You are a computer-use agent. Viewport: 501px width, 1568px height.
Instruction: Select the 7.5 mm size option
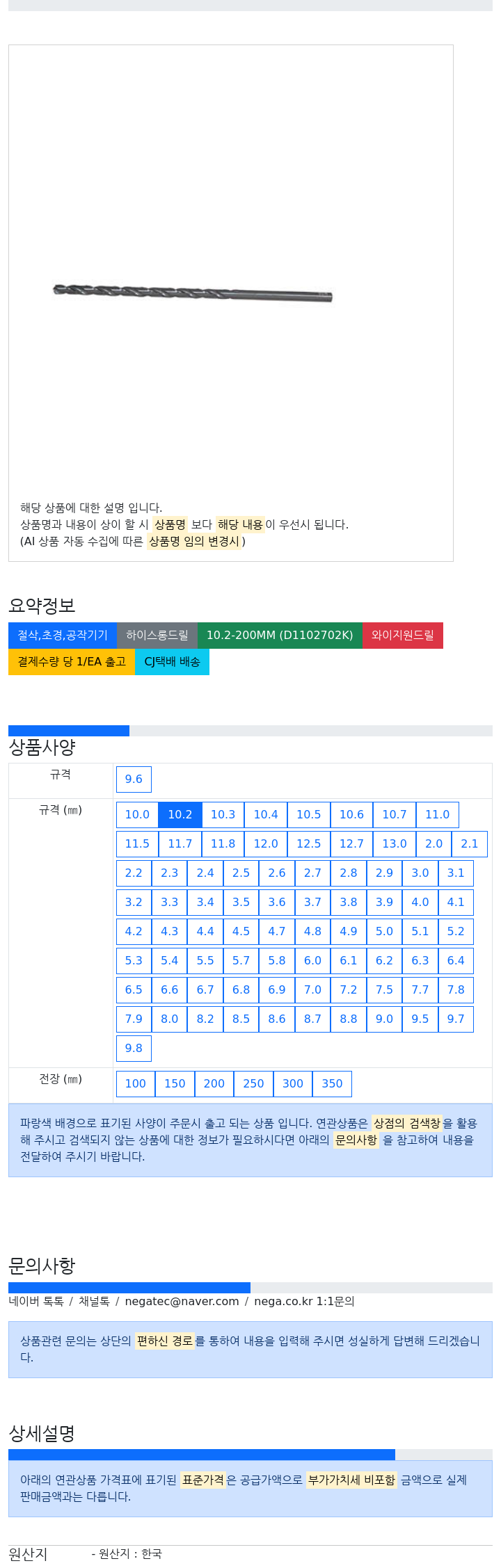coord(384,989)
